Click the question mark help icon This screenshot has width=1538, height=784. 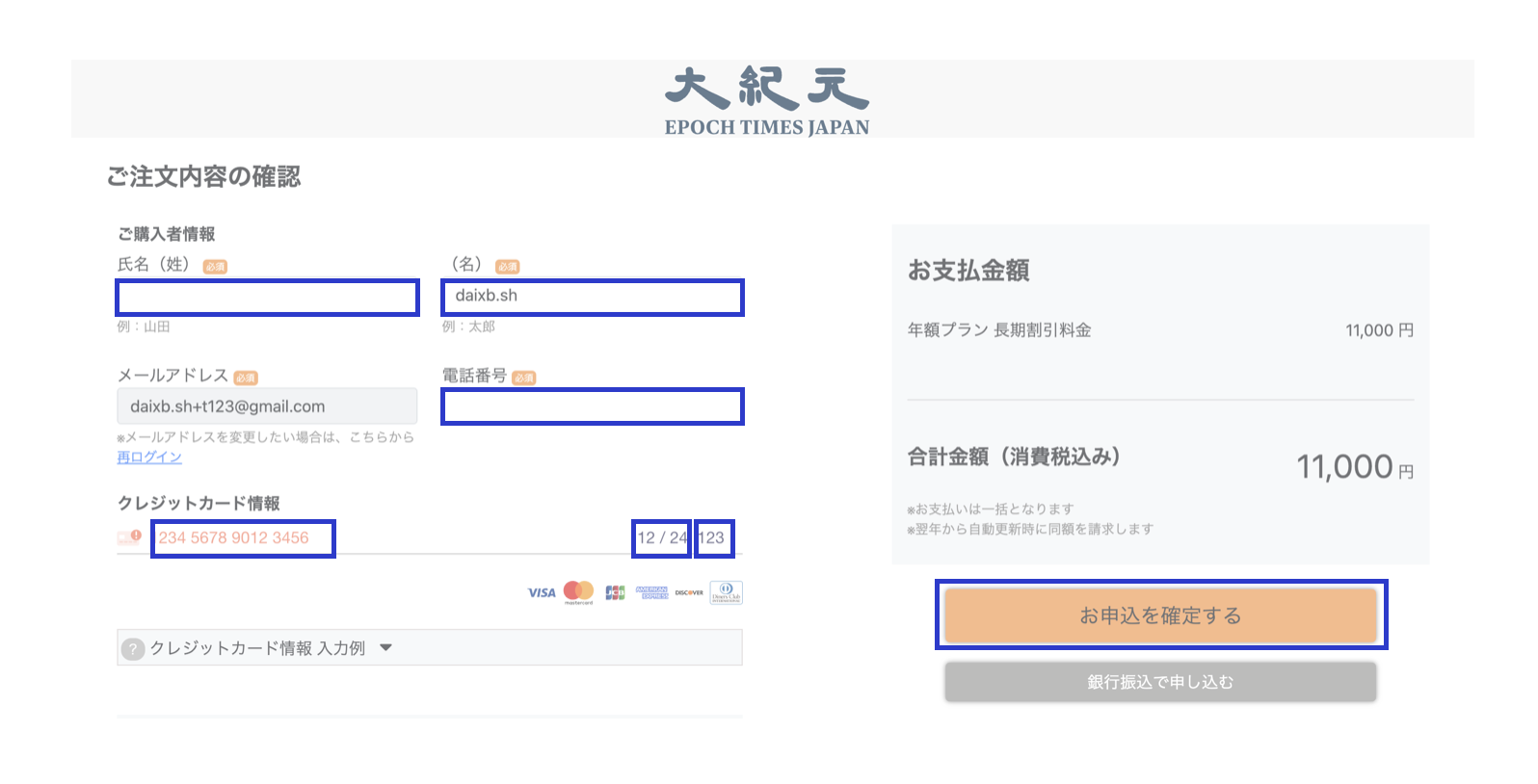(x=133, y=649)
